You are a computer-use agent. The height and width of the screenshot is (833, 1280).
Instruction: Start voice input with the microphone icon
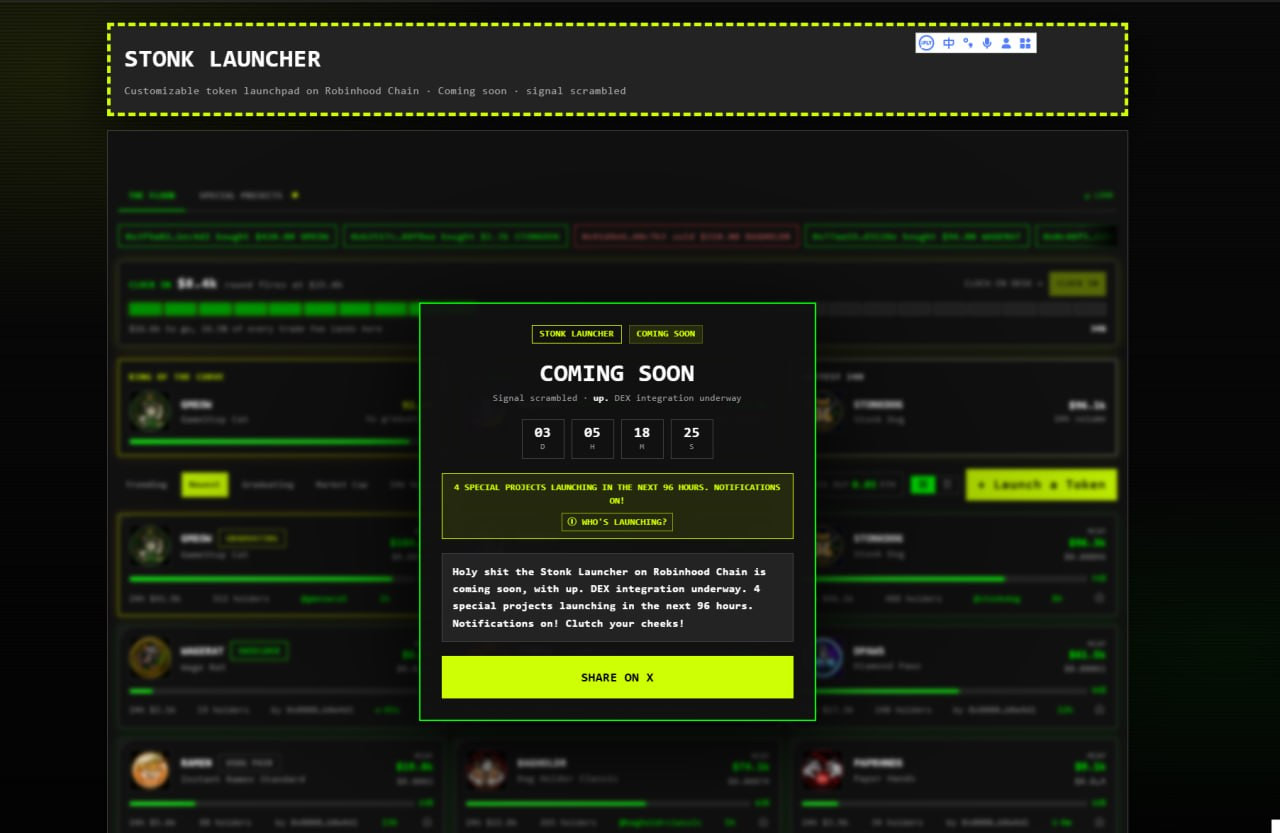click(987, 43)
